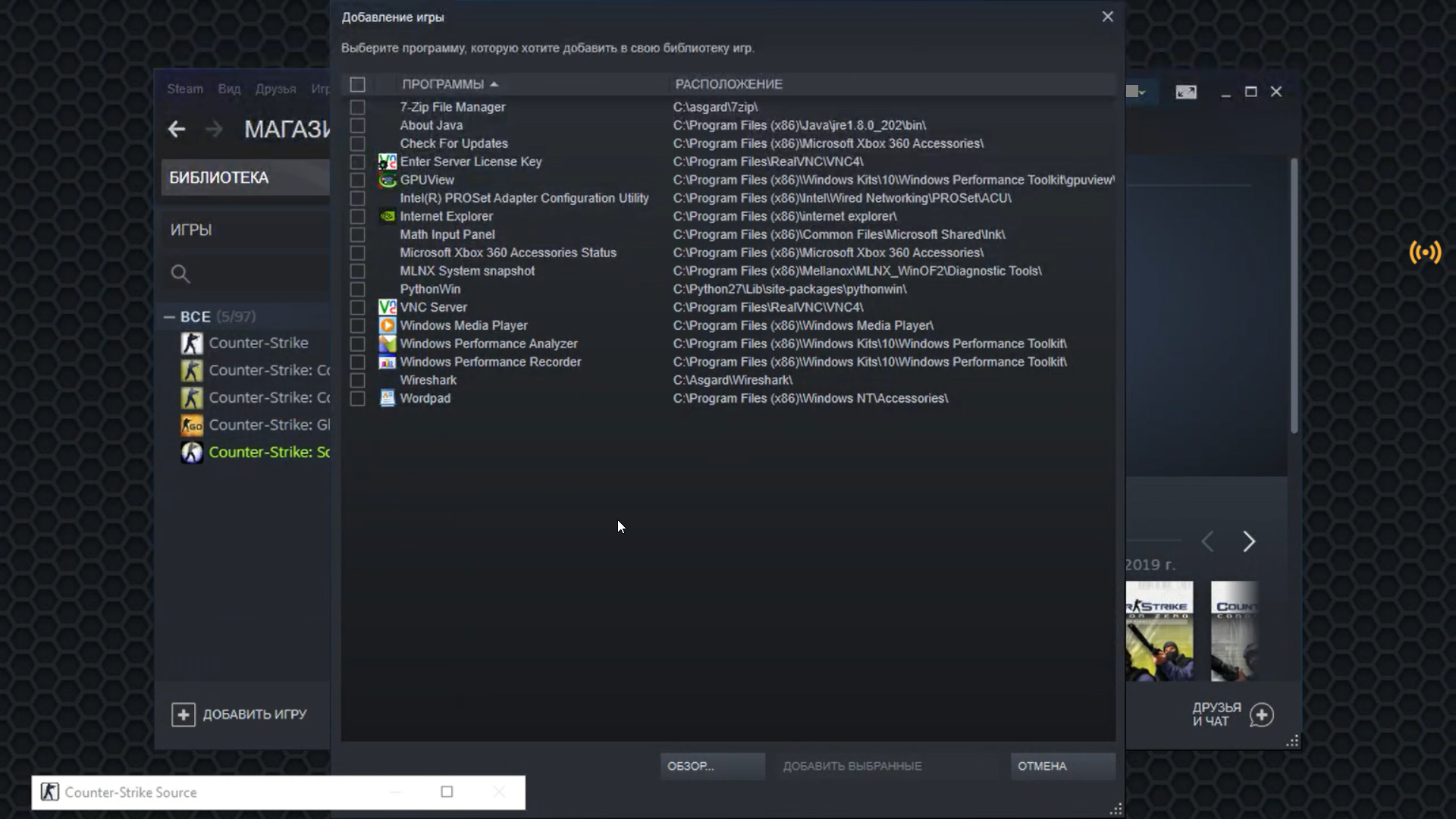Screen dimensions: 1456x819
Task: Click the Windows Performance Analyzer icon
Action: click(387, 344)
